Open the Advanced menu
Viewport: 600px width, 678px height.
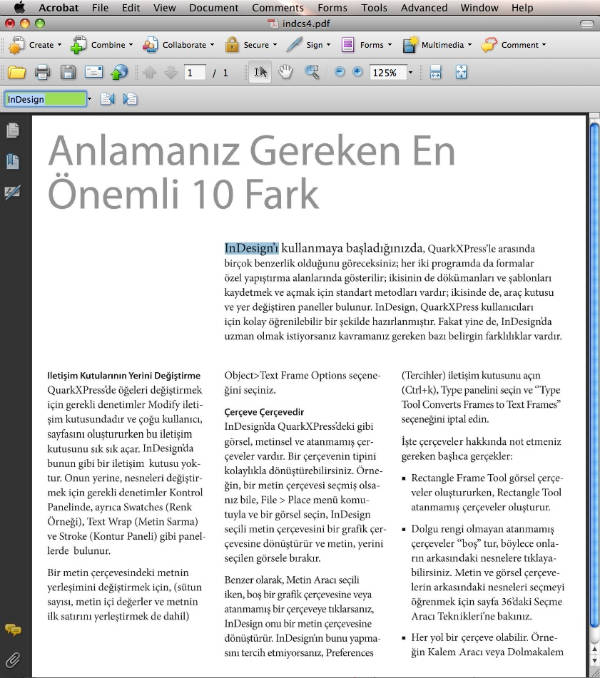click(424, 8)
